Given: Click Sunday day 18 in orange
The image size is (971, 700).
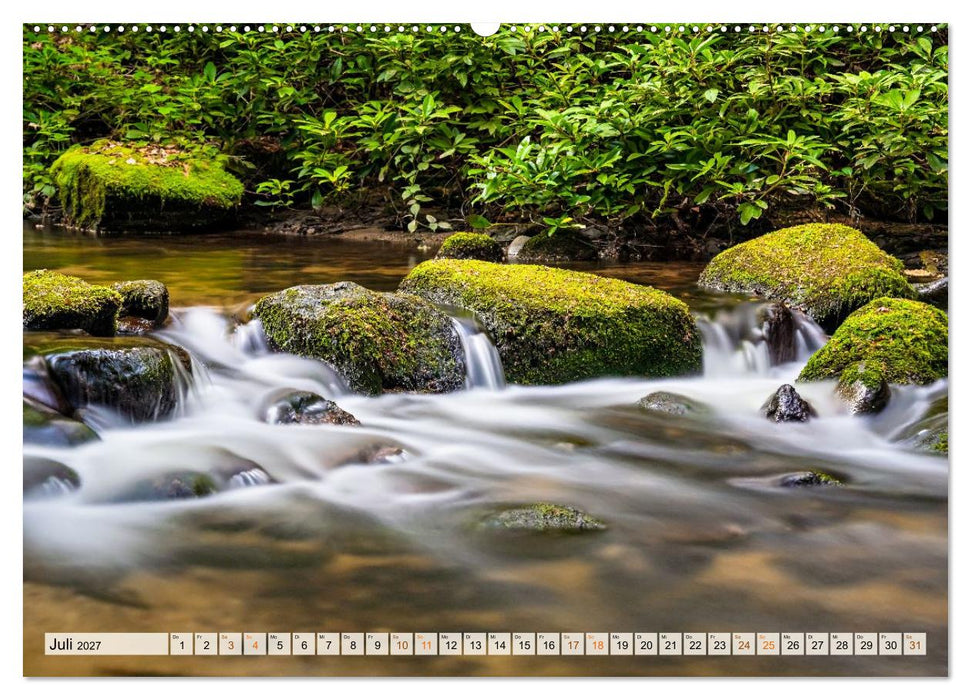Looking at the screenshot, I should click(x=597, y=644).
